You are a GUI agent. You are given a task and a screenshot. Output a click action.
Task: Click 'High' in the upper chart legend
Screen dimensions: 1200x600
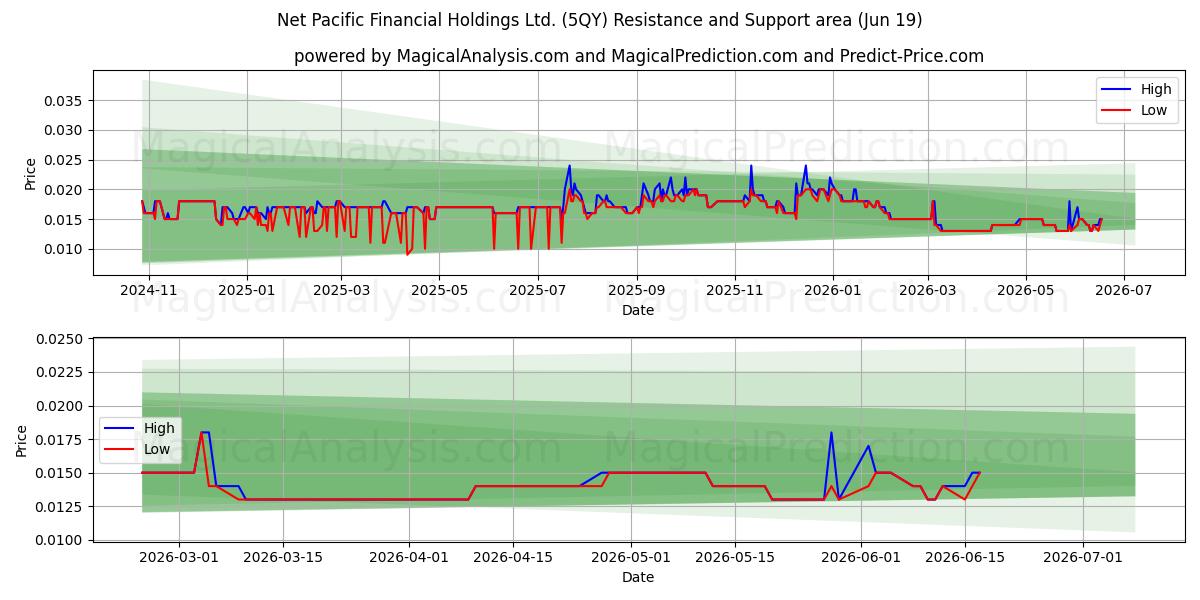click(1156, 89)
